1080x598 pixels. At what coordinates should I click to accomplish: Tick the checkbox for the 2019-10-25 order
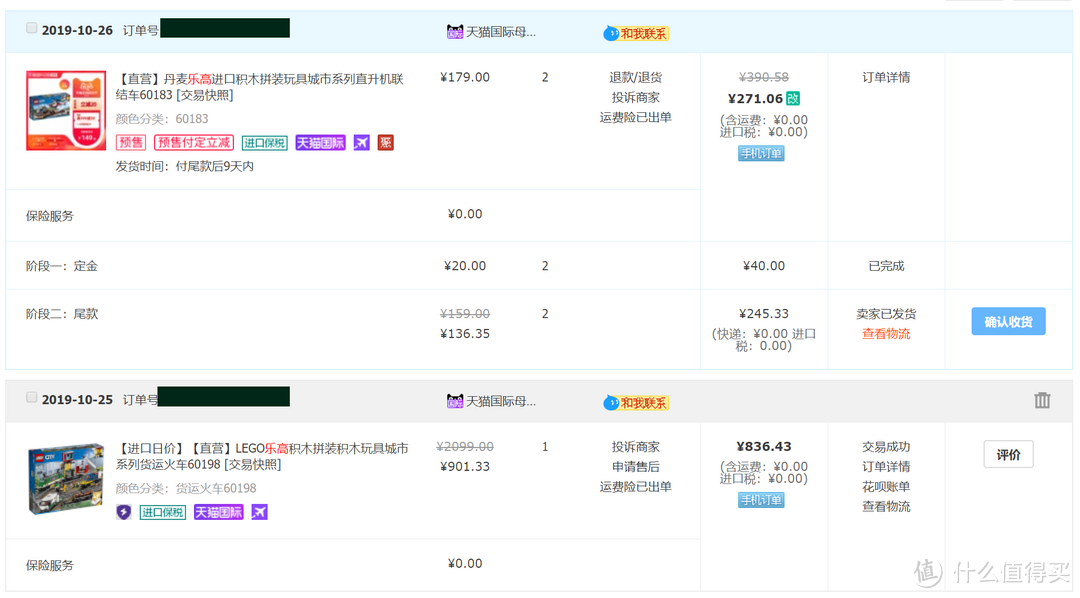click(31, 398)
